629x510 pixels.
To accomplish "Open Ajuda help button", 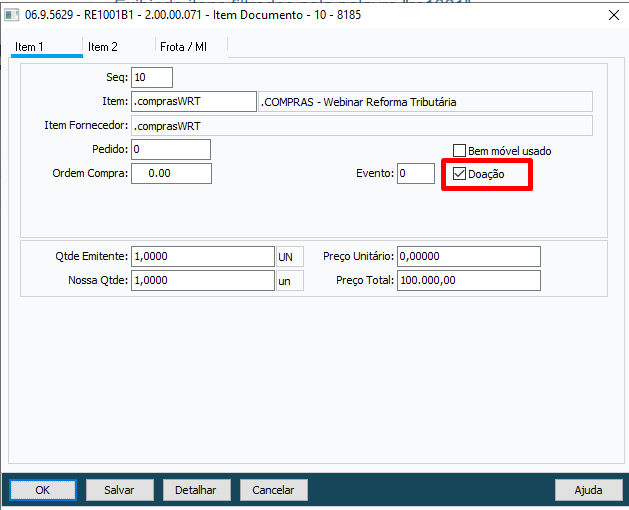I will 588,490.
